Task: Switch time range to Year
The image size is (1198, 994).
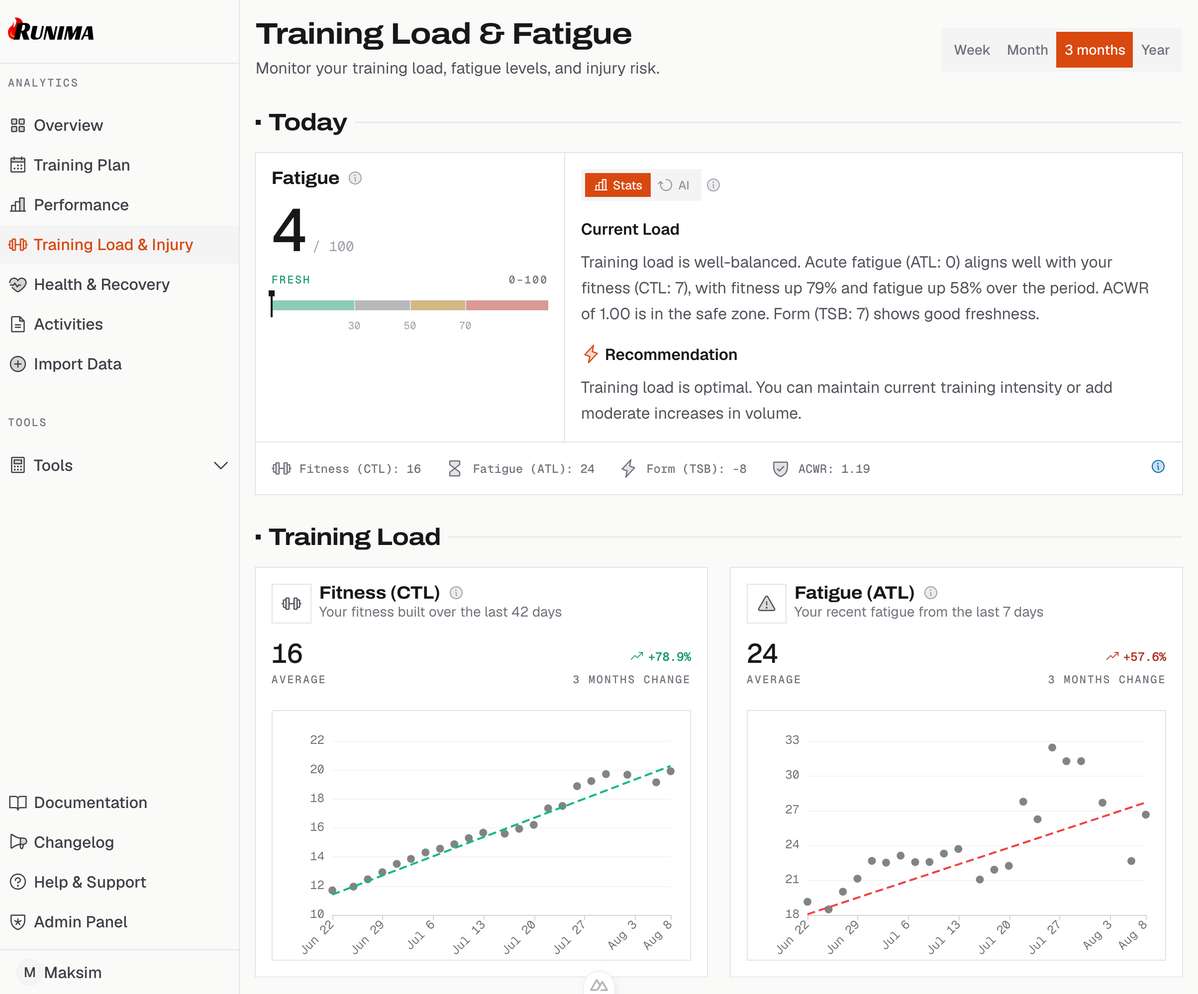Action: point(1154,50)
